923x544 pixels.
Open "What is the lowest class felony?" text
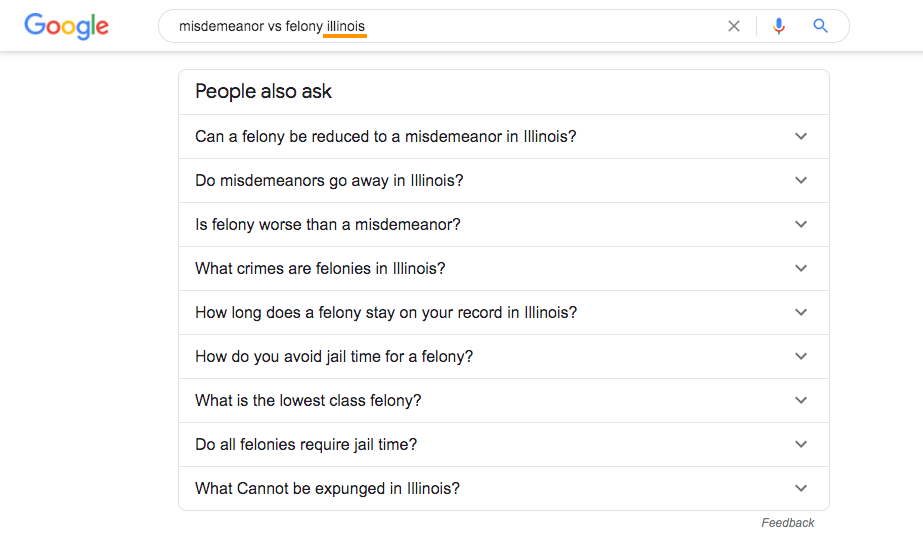308,400
